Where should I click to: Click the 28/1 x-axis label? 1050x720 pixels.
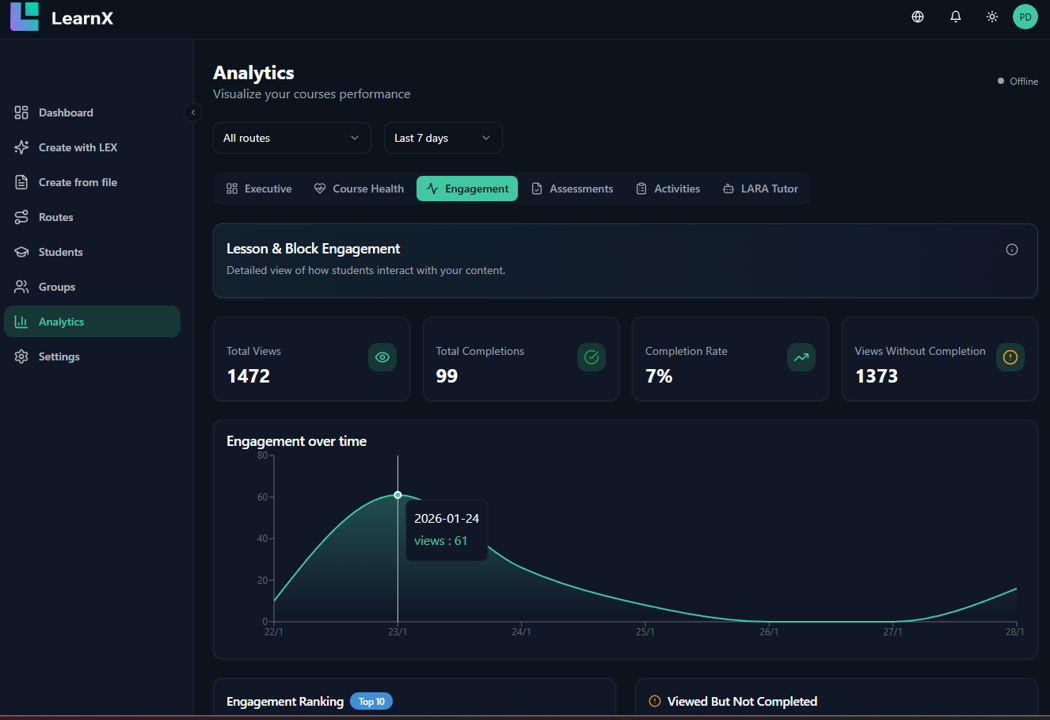click(1015, 632)
